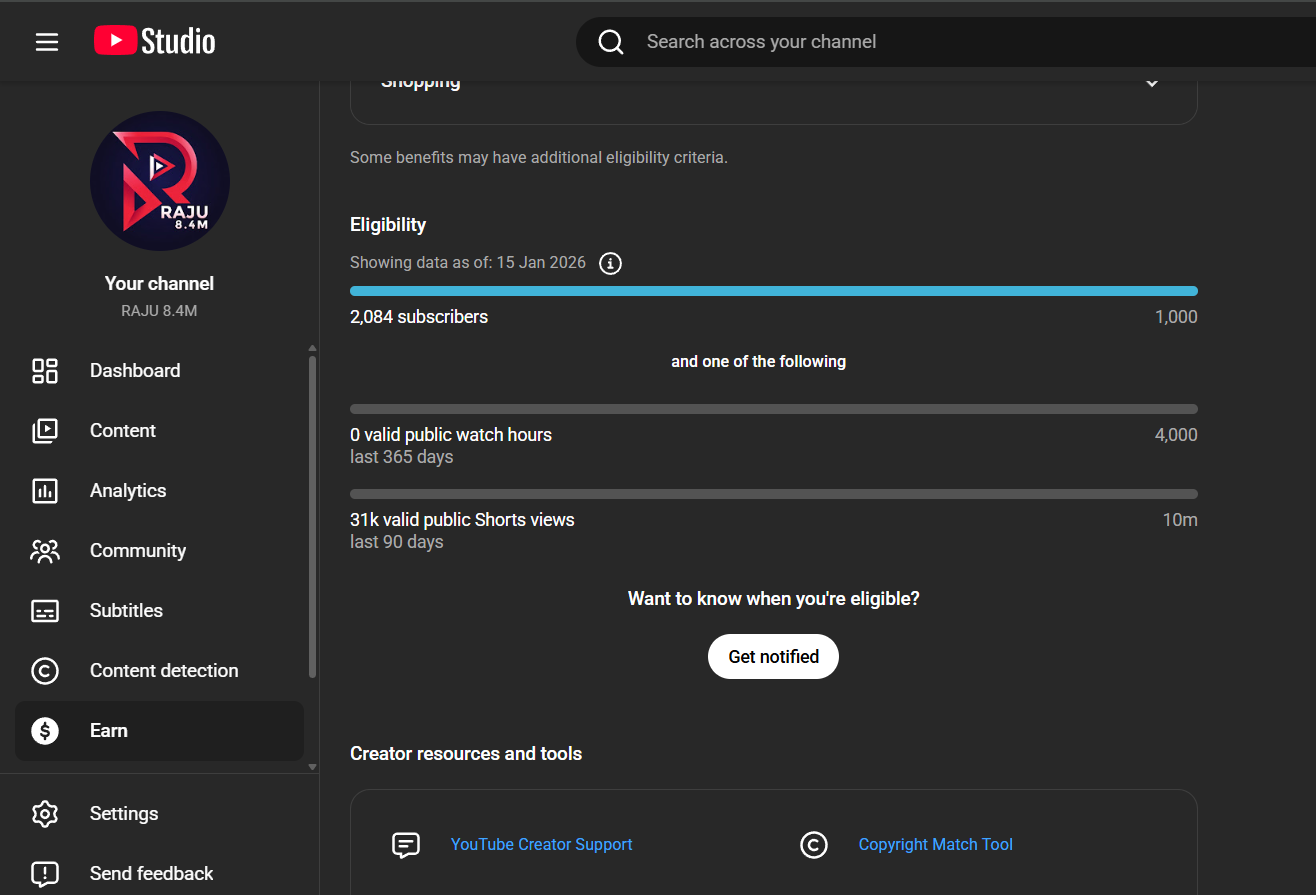Click the Settings gear icon

(45, 814)
